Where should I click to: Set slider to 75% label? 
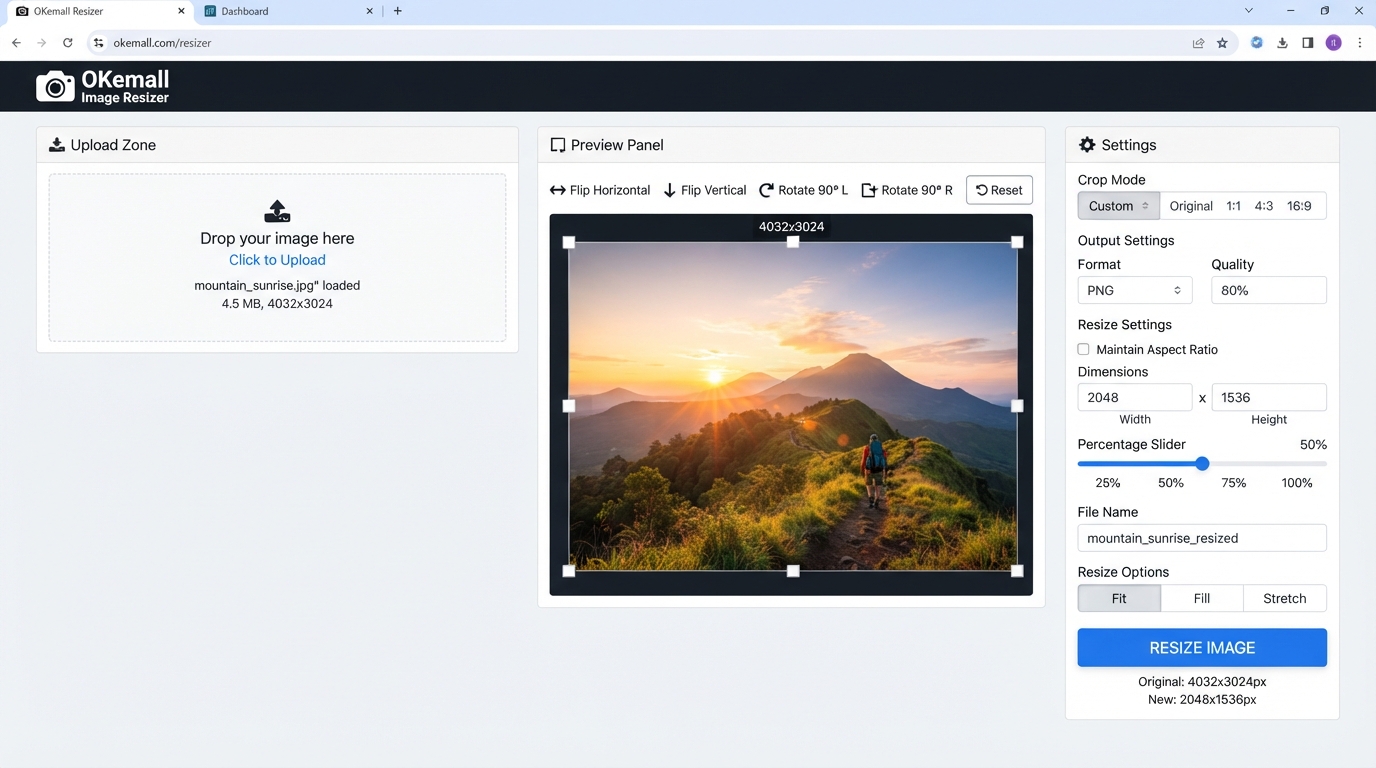point(1234,483)
